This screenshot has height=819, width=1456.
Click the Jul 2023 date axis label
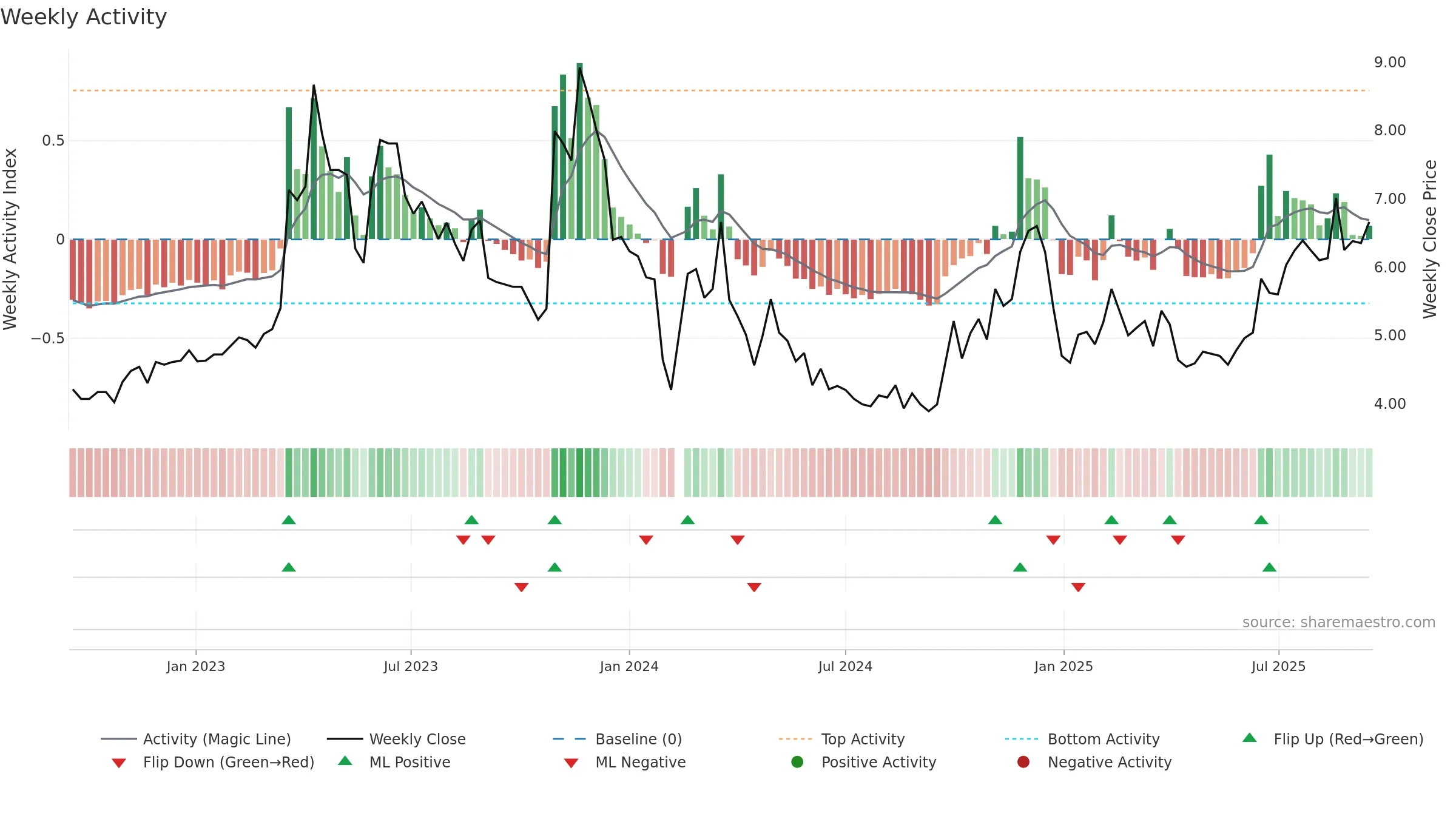pos(411,666)
